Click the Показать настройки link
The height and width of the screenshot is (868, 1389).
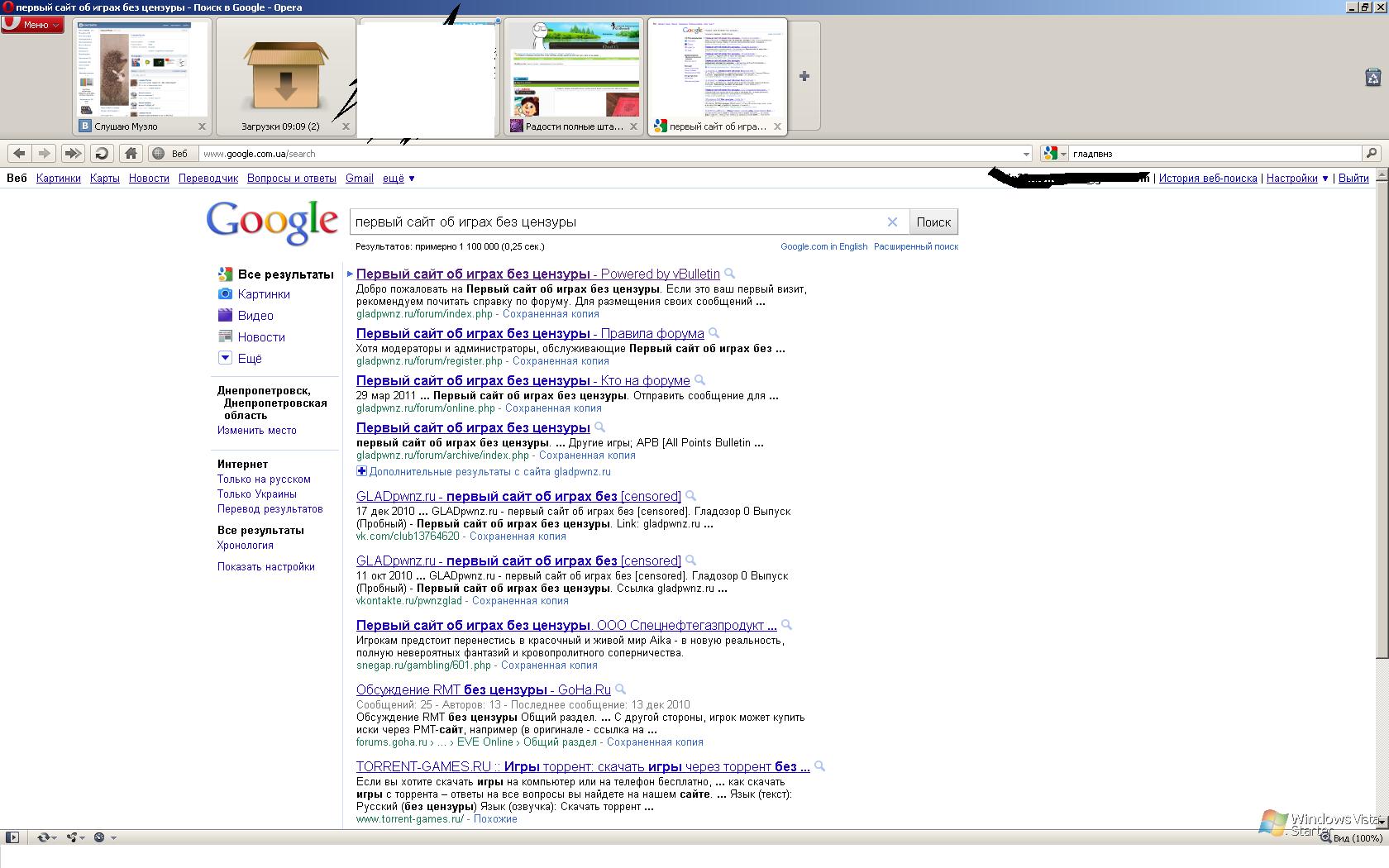point(266,566)
